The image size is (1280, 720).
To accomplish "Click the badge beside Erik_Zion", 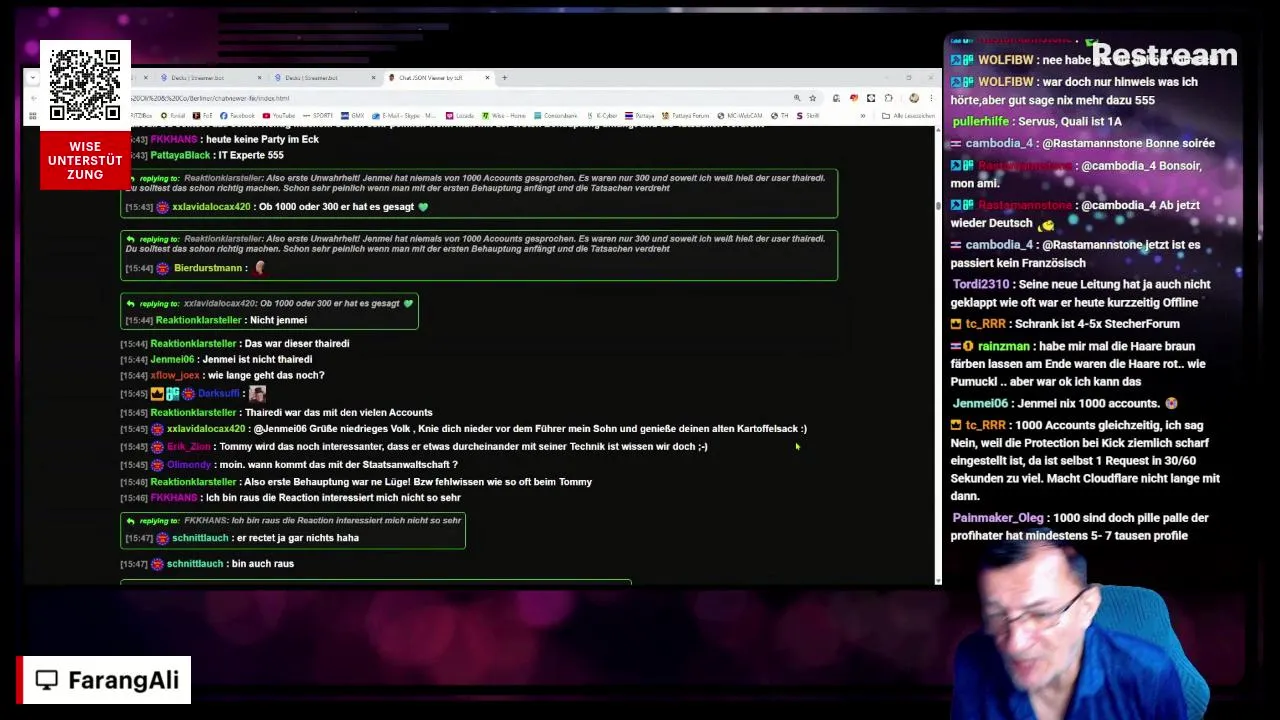I will [157, 447].
